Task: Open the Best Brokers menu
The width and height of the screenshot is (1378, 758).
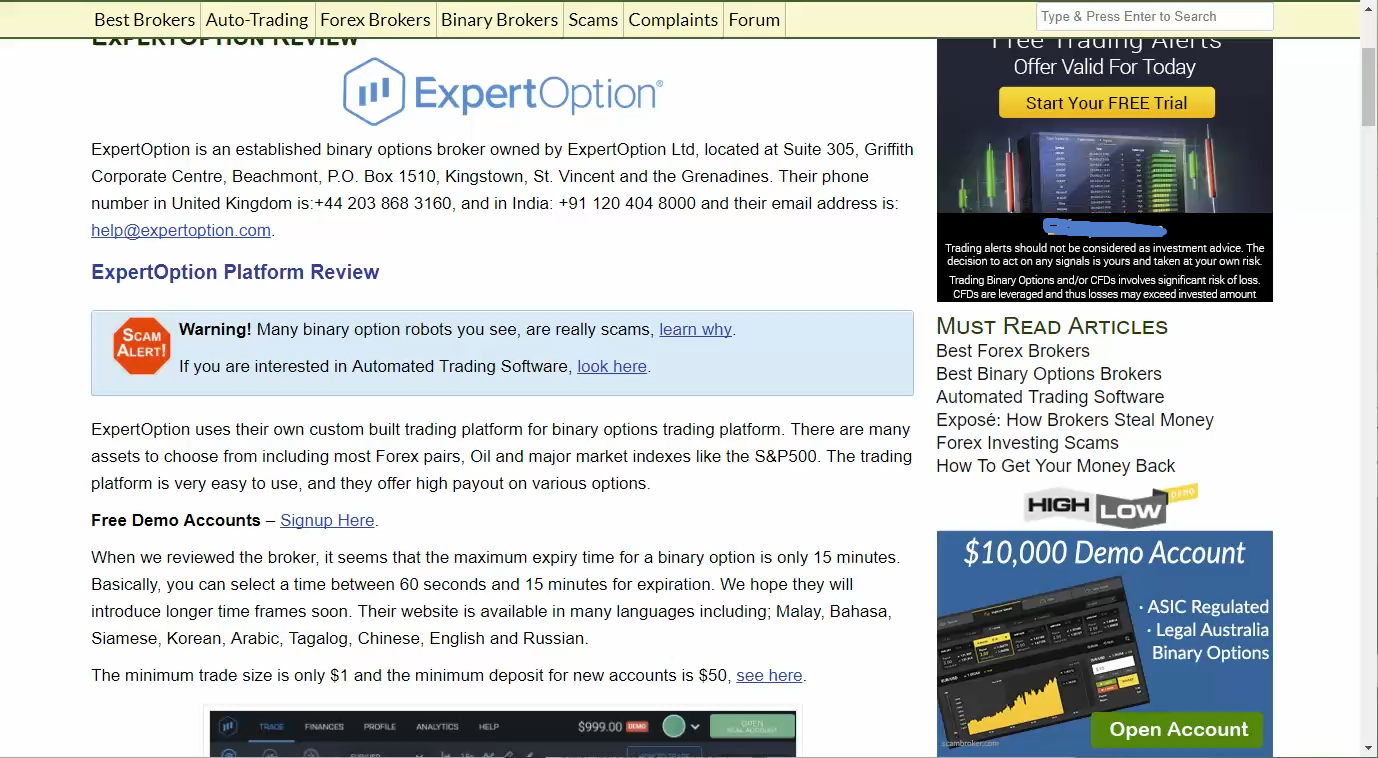Action: [x=144, y=19]
